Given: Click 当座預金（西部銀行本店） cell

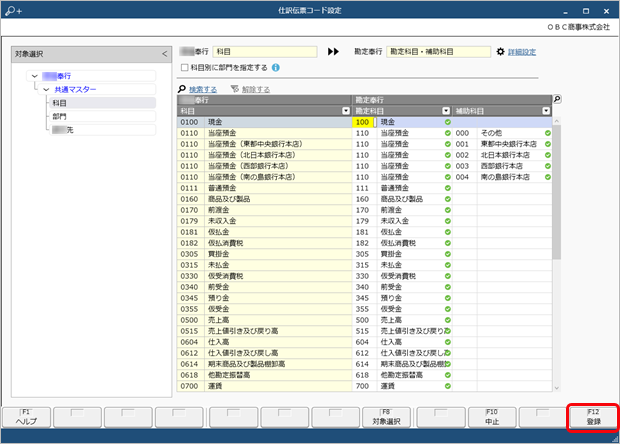Looking at the screenshot, I should 278,166.
